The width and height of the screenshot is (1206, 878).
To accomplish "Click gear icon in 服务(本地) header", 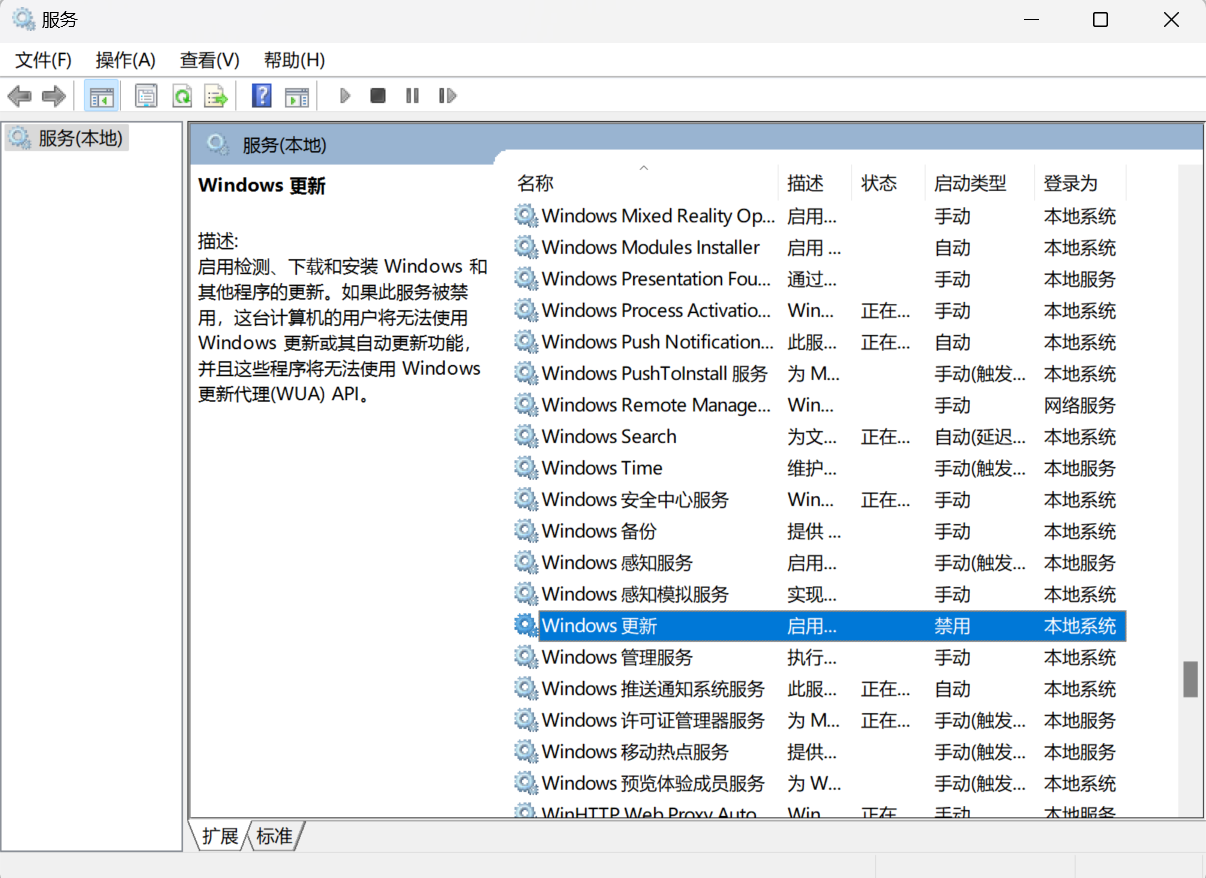I will pyautogui.click(x=217, y=145).
